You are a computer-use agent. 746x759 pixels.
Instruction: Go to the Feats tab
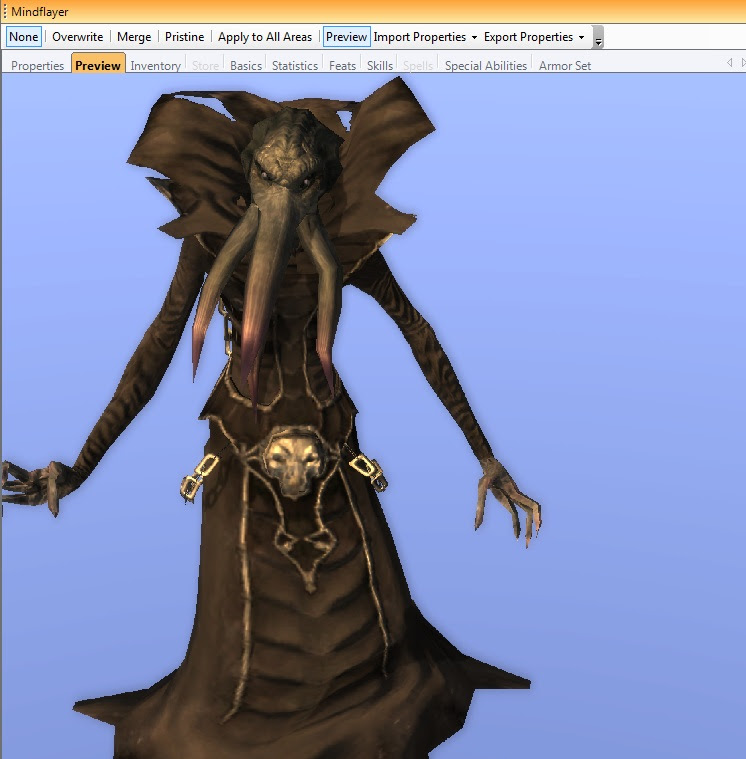pos(342,65)
